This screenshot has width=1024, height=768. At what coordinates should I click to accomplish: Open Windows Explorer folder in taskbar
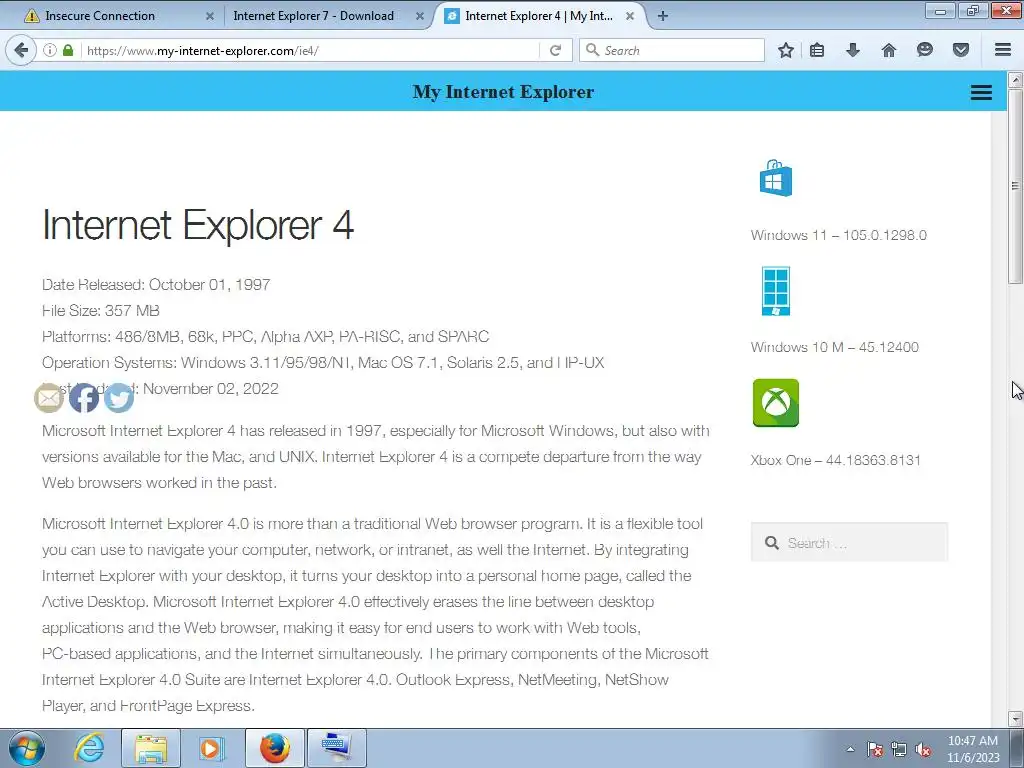tap(151, 748)
